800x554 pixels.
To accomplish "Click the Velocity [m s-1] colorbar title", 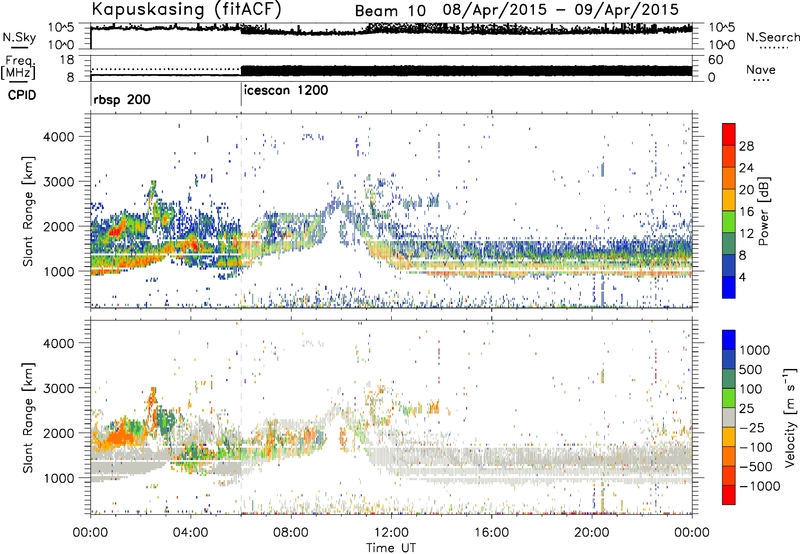I will 790,418.
